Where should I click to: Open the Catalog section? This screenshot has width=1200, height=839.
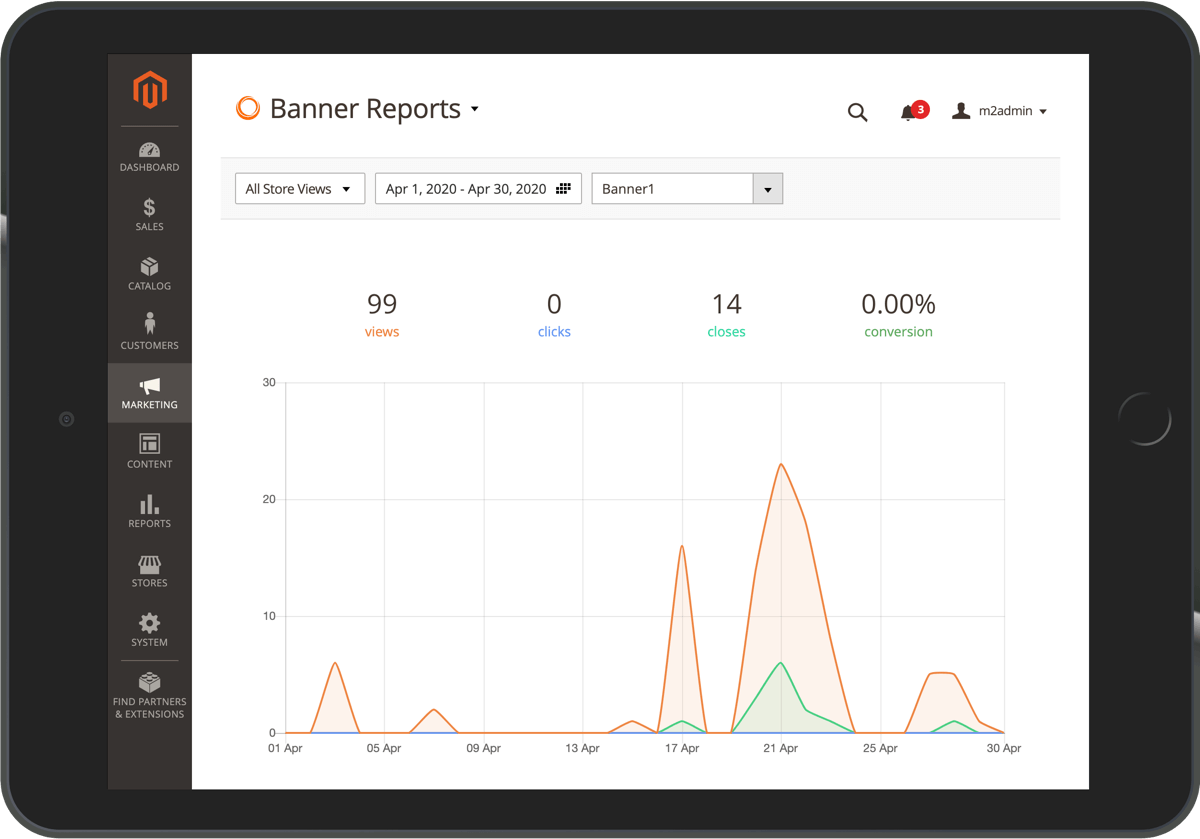[149, 275]
